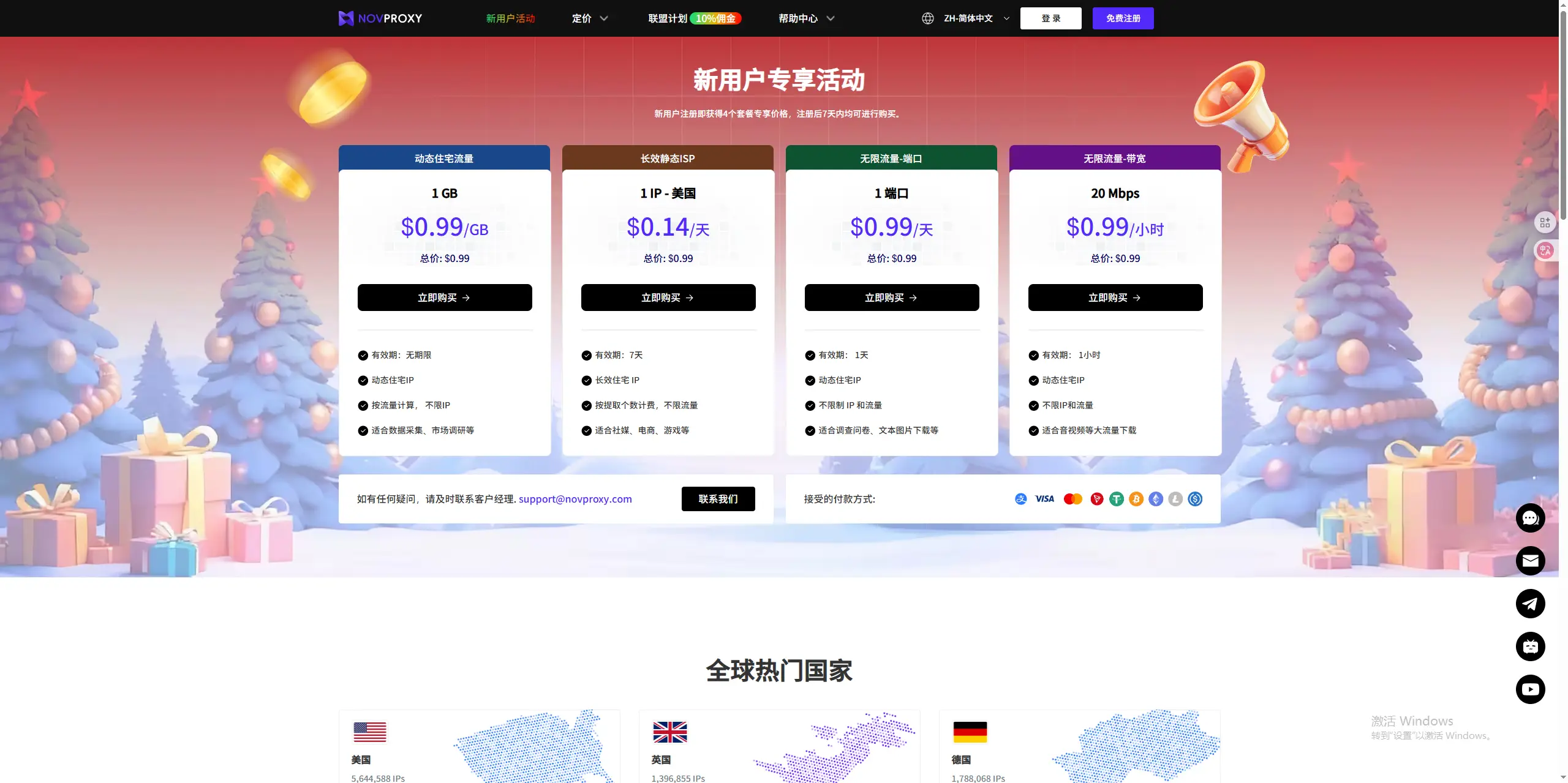This screenshot has width=1568, height=783.
Task: Click the support@novproxy.com email link
Action: [x=575, y=499]
